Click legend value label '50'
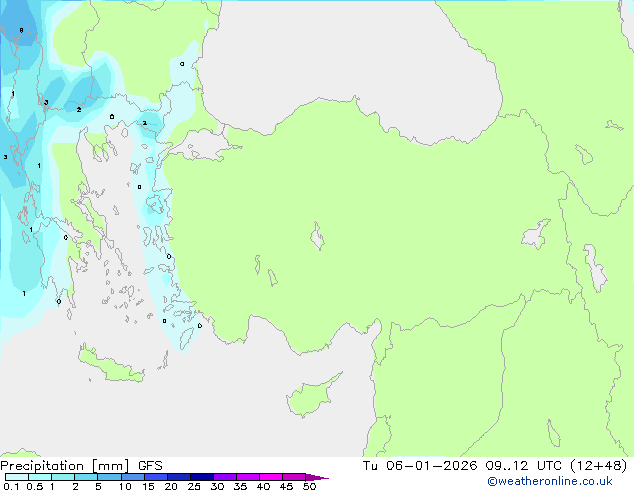634x490 pixels. click(x=309, y=486)
